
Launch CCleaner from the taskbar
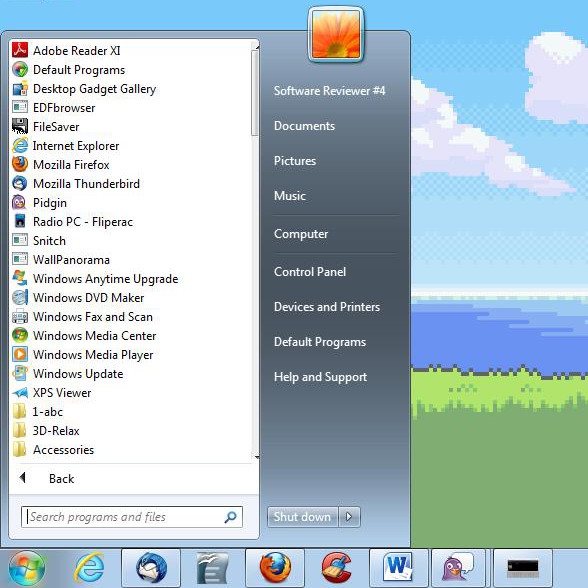point(336,568)
